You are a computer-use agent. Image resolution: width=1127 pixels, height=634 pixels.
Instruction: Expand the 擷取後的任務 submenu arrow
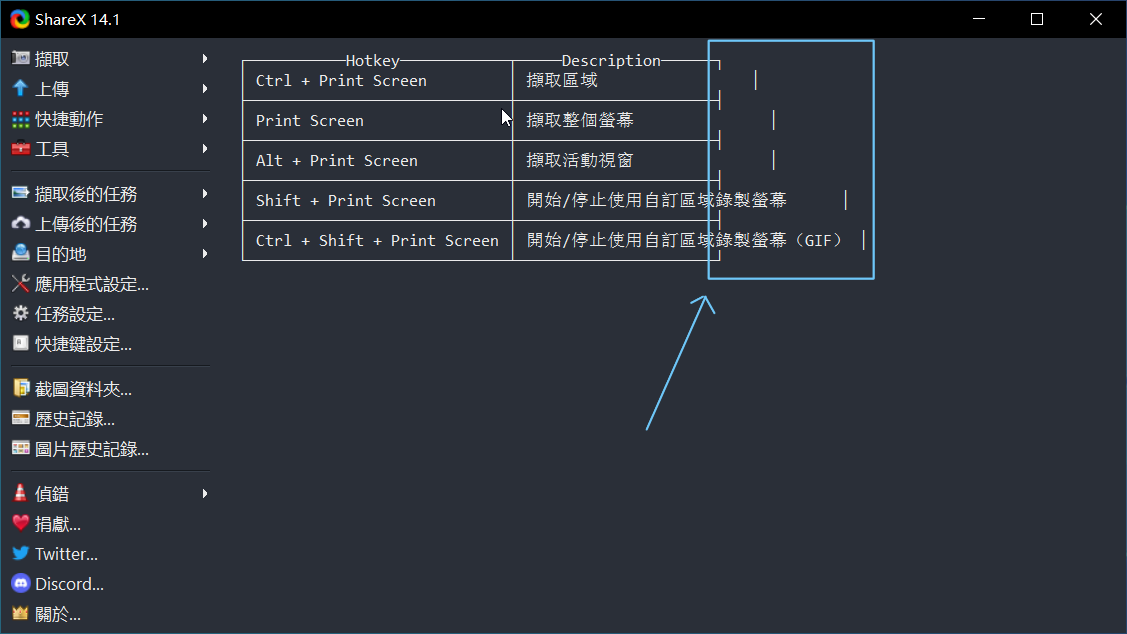(x=205, y=193)
